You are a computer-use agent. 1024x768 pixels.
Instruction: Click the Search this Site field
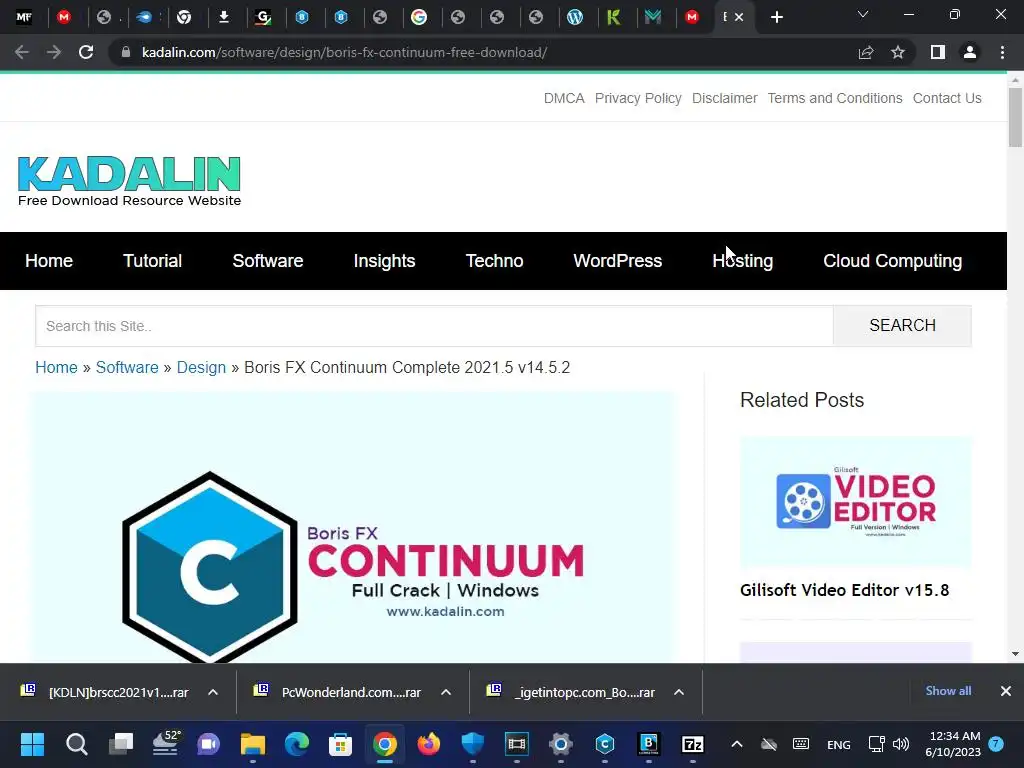pyautogui.click(x=434, y=326)
